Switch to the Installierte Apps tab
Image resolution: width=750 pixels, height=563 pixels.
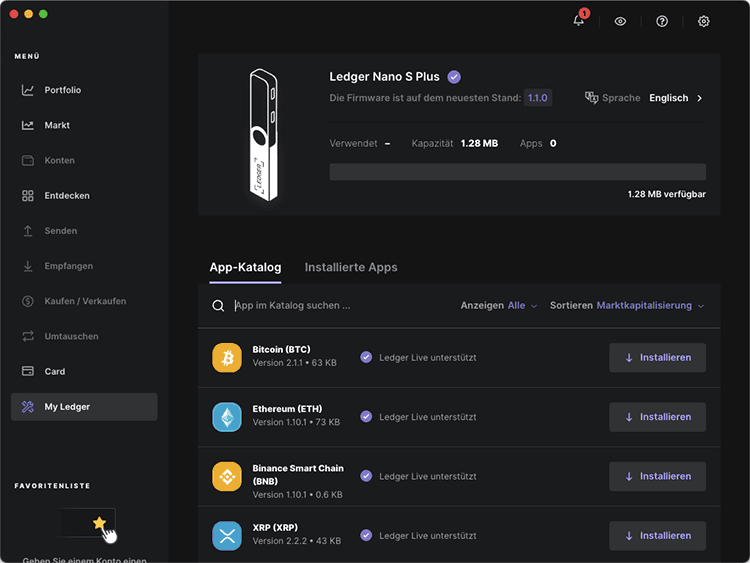351,267
